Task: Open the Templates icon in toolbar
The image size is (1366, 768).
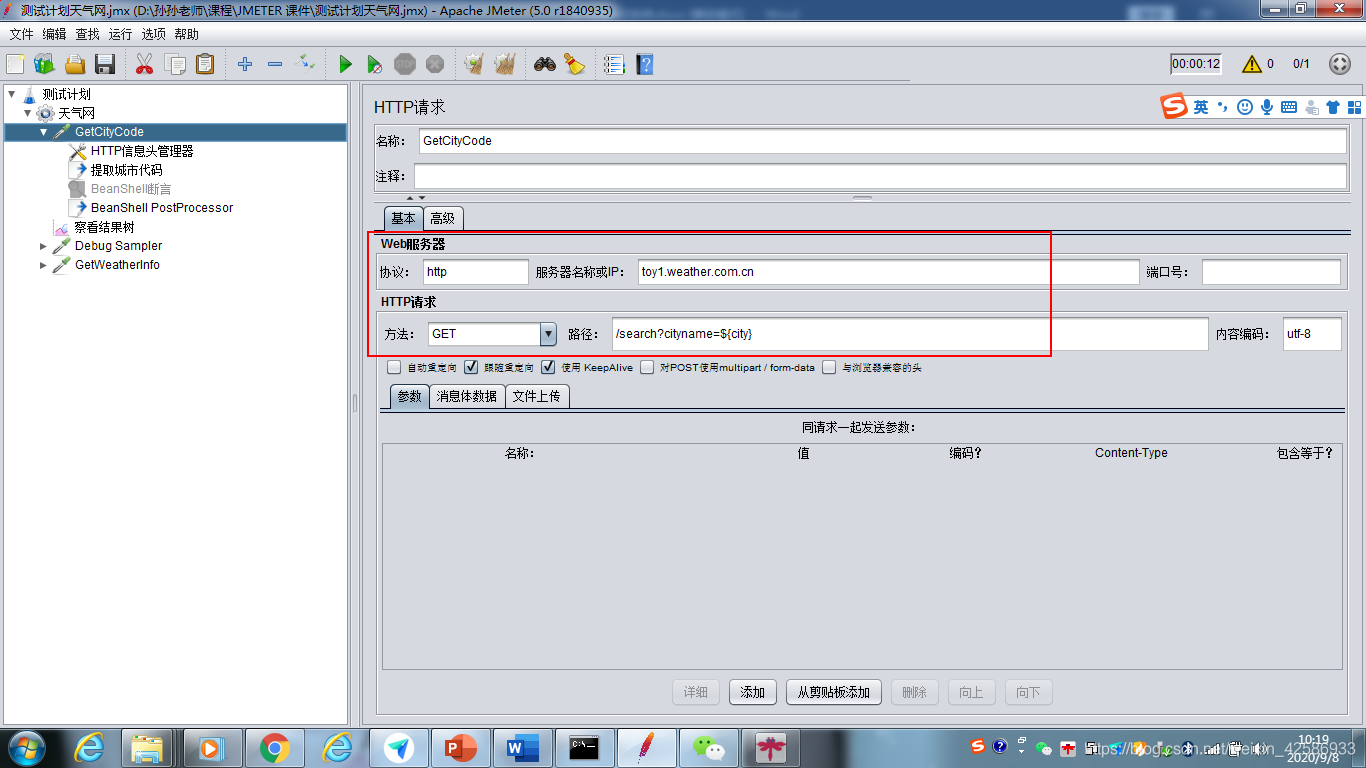Action: pyautogui.click(x=44, y=64)
